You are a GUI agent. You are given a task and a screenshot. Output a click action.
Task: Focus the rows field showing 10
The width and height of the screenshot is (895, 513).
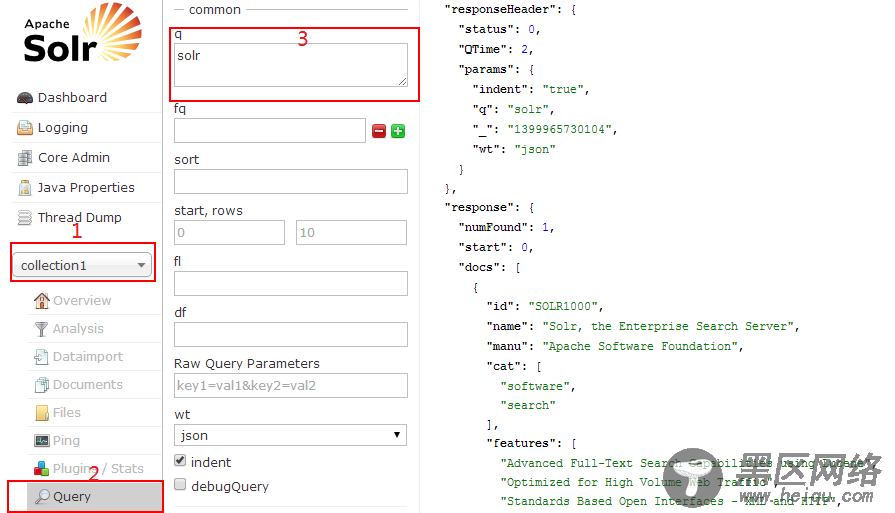(x=352, y=232)
